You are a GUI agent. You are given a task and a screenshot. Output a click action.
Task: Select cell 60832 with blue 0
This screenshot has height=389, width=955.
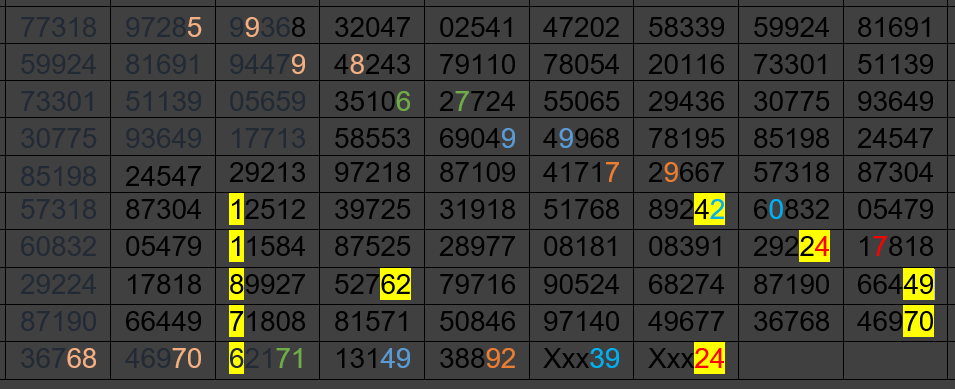coord(791,211)
